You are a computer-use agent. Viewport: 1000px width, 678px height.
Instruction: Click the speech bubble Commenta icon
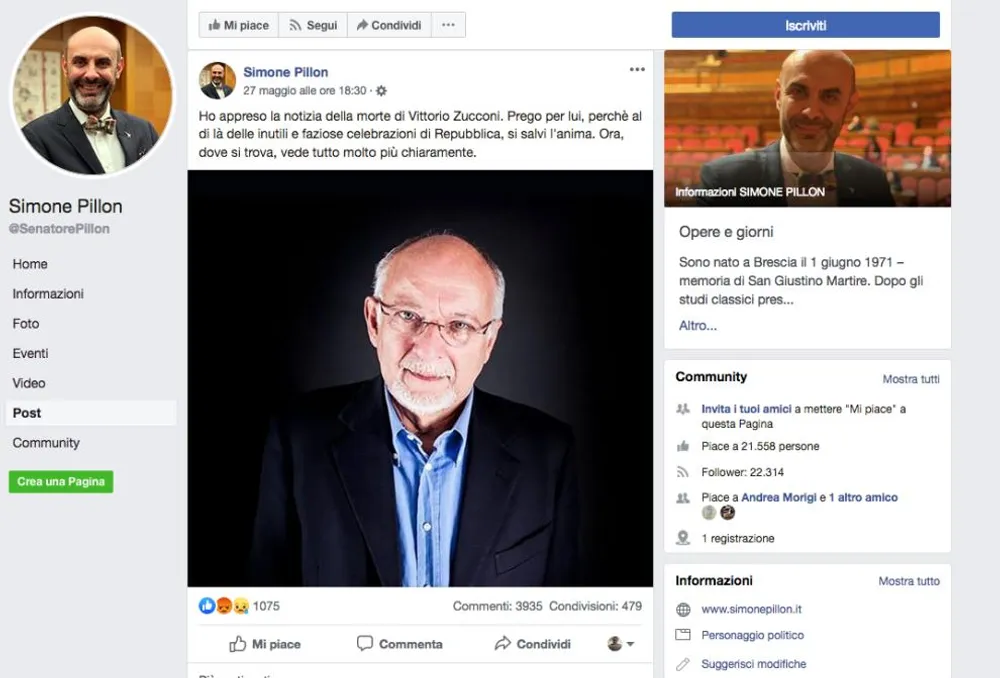(365, 644)
